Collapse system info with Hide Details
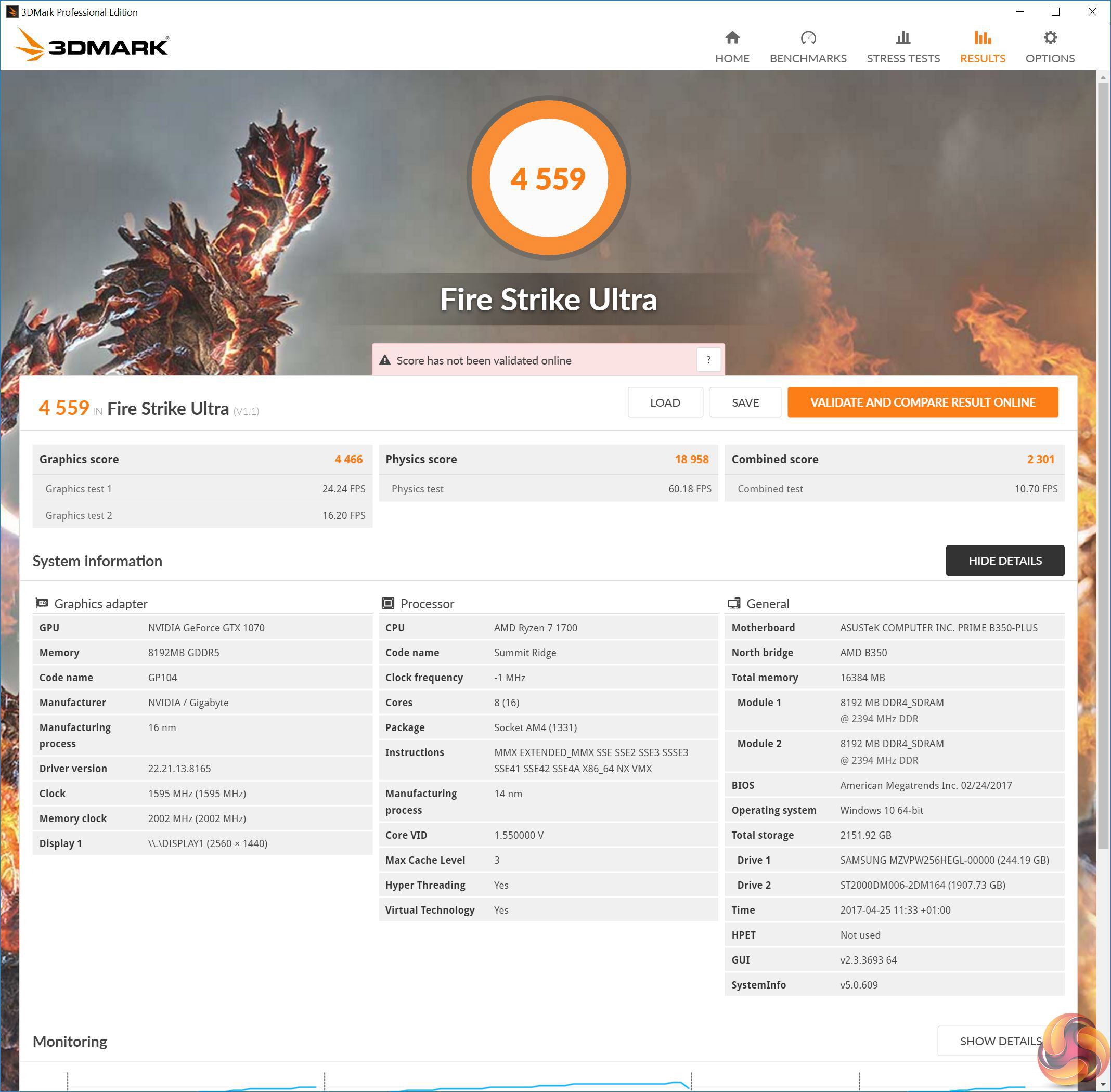The image size is (1111, 1092). click(x=1004, y=561)
